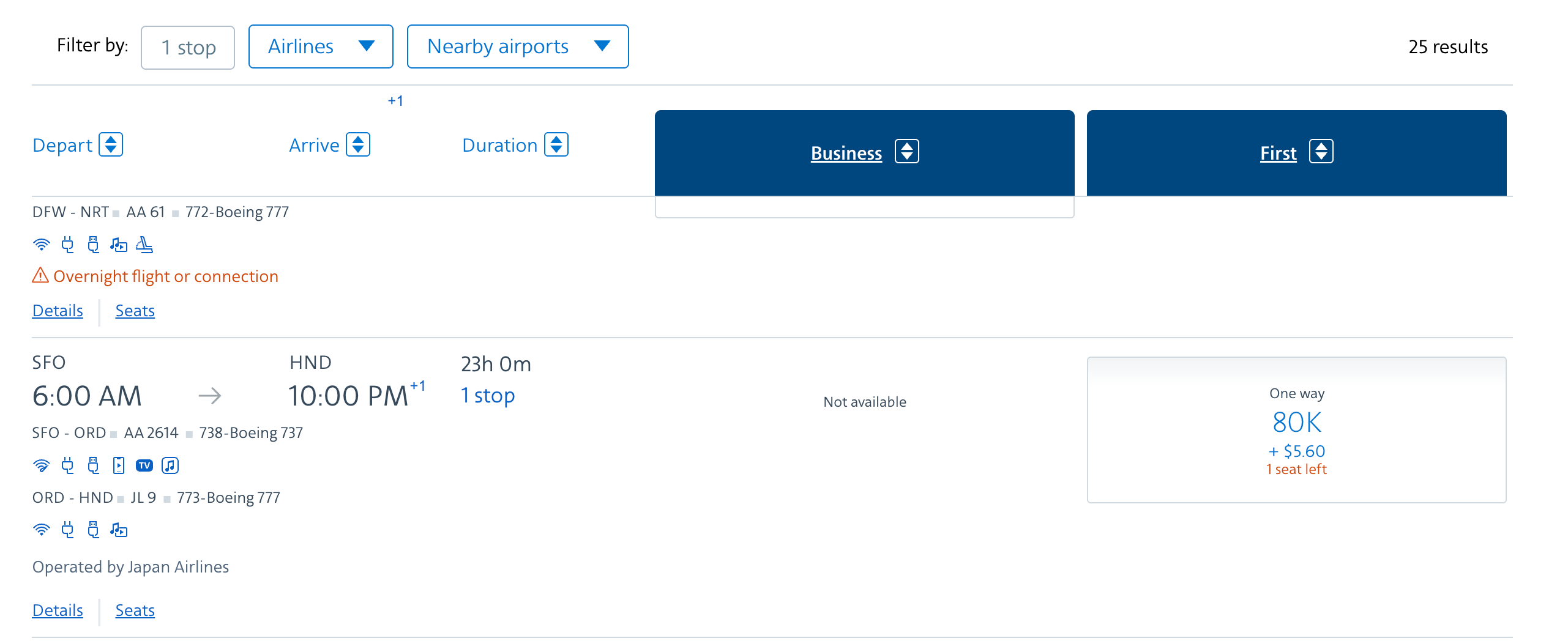The height and width of the screenshot is (641, 1568).
Task: Click the streaming entertainment icon under ORD-HND
Action: click(x=119, y=530)
